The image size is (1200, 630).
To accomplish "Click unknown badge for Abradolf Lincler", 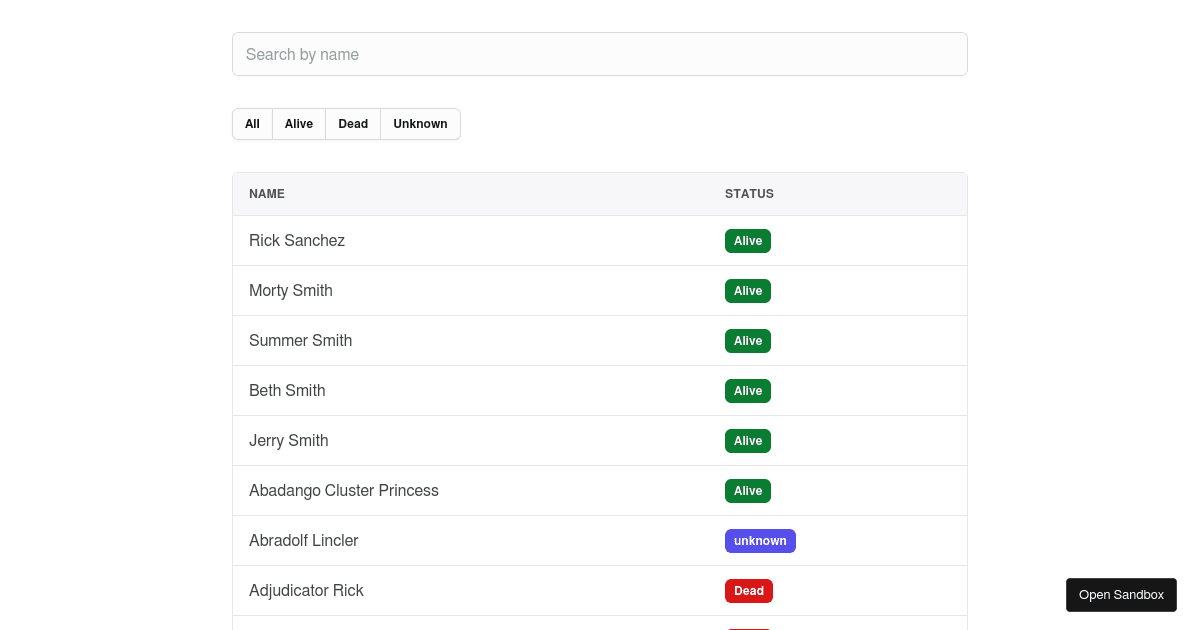I will pyautogui.click(x=760, y=541).
